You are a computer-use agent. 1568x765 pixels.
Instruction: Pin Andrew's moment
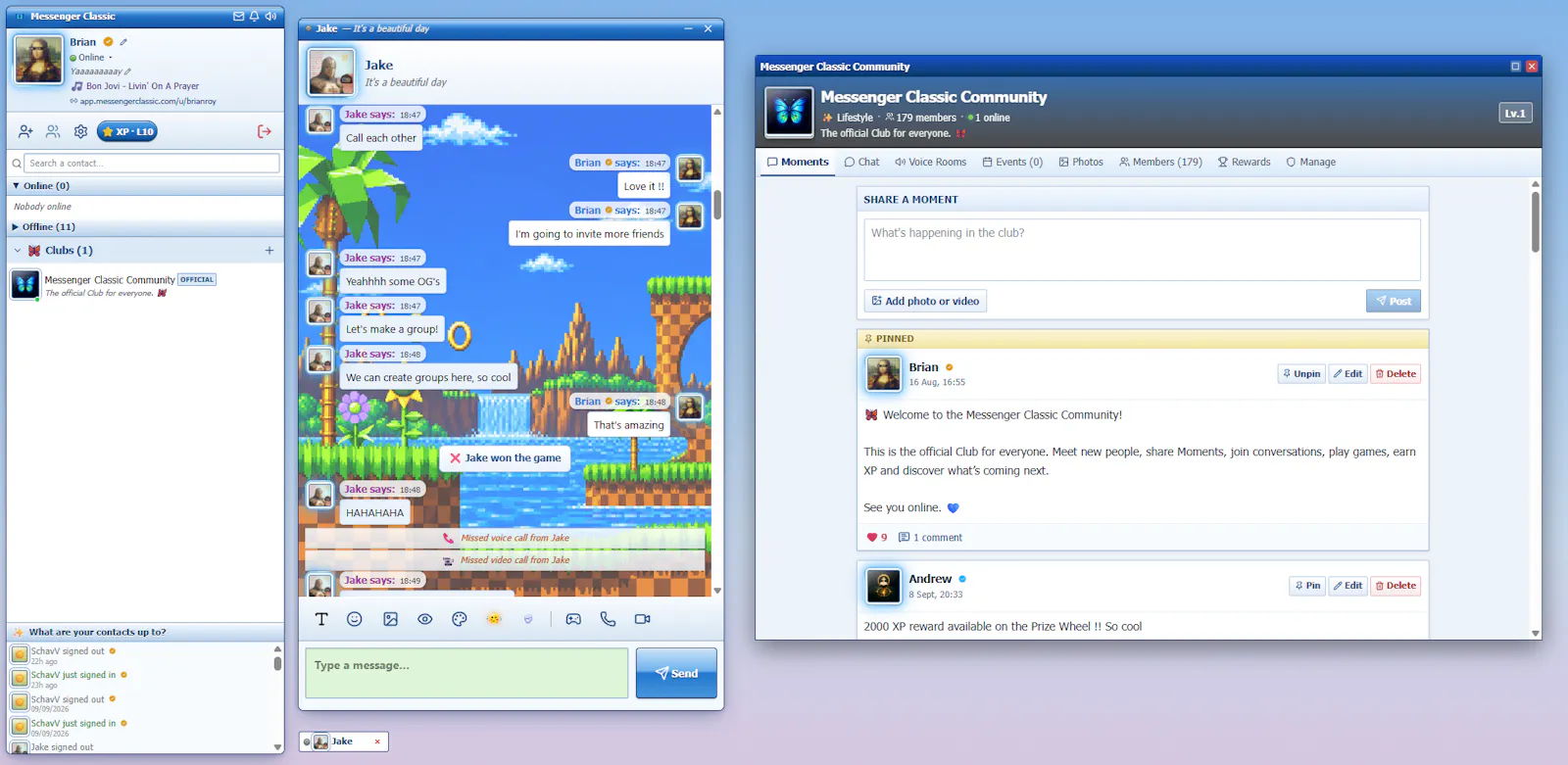click(x=1307, y=586)
